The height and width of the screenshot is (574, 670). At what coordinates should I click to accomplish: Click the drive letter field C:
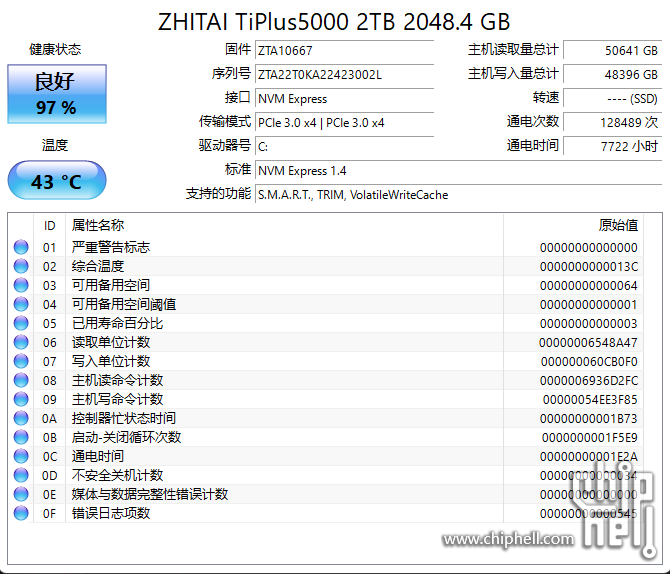pos(344,146)
